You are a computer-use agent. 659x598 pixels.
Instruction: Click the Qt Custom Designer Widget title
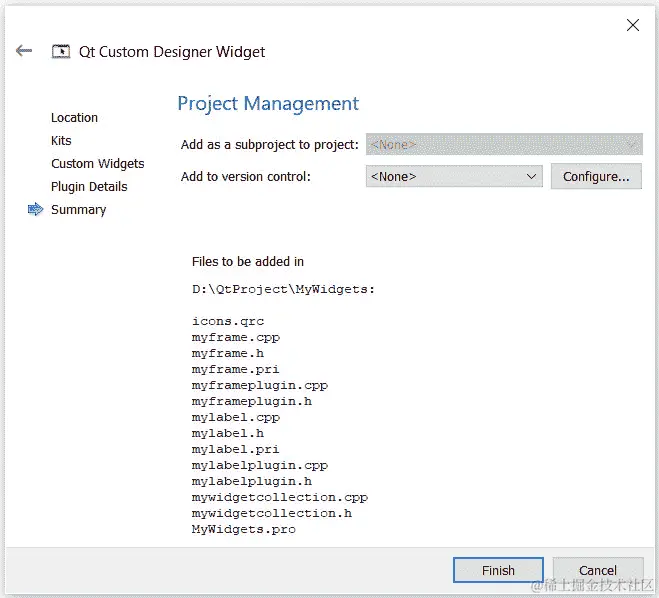coord(172,52)
